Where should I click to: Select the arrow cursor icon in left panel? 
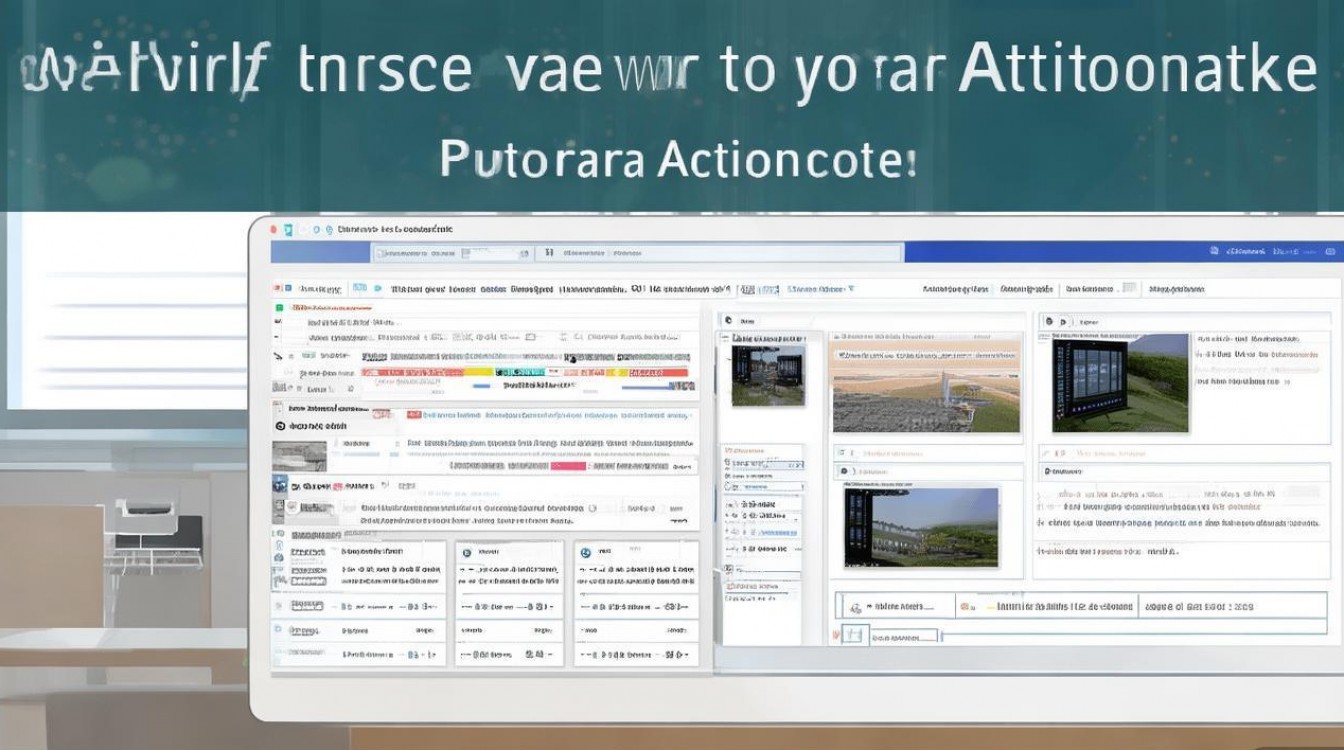pyautogui.click(x=278, y=355)
